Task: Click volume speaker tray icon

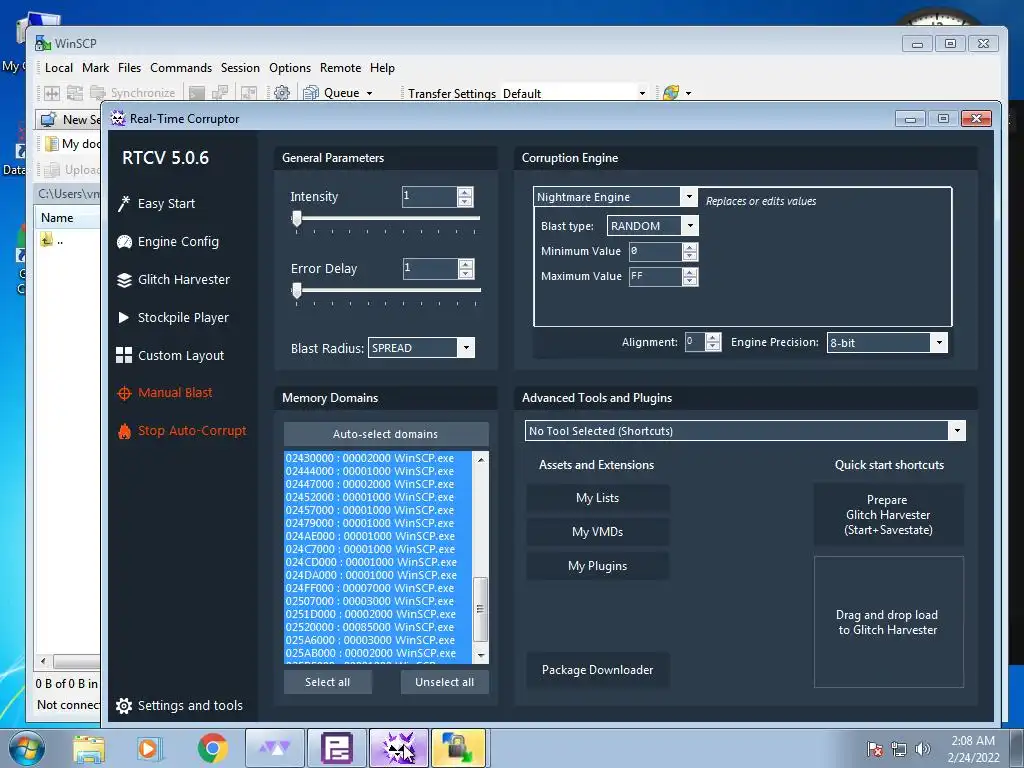Action: (x=923, y=749)
